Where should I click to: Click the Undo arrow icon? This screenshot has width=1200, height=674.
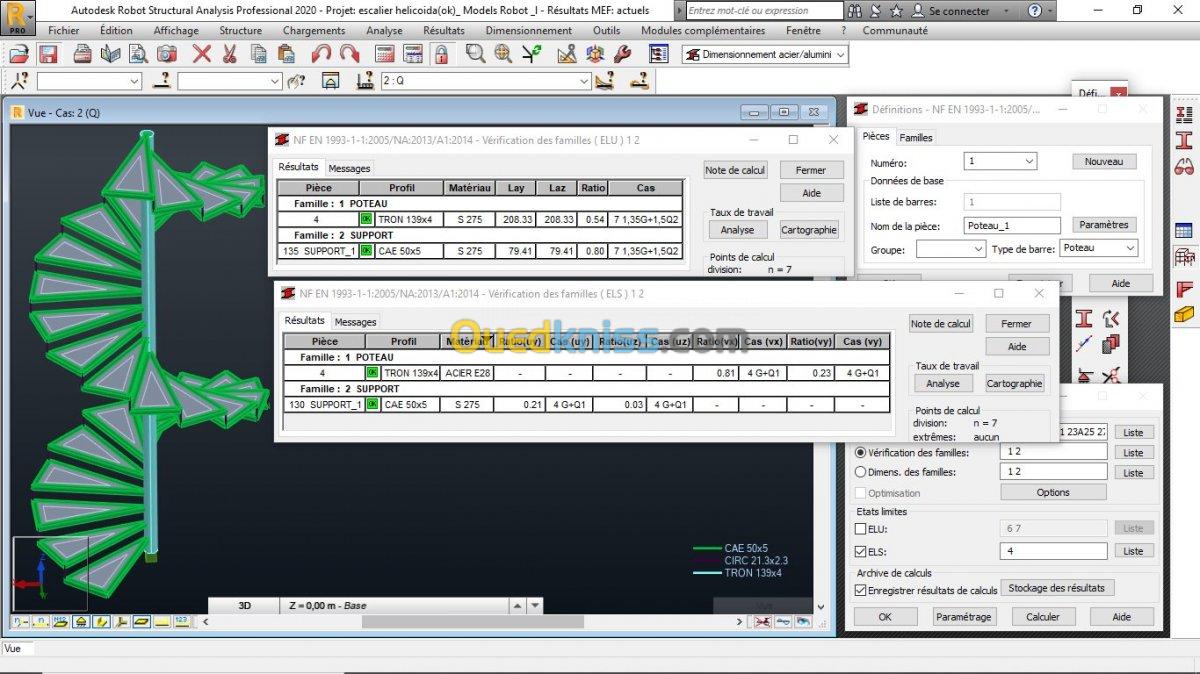(x=321, y=54)
